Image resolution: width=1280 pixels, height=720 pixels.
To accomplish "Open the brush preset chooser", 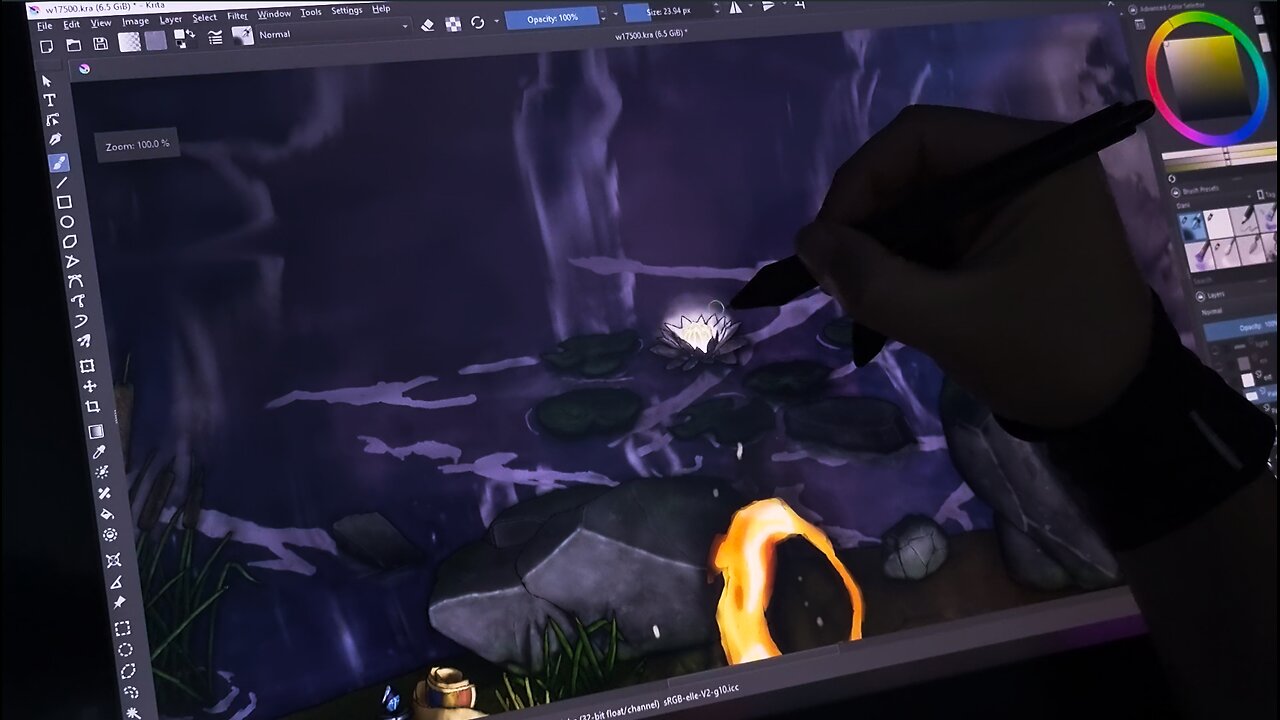I will pos(243,36).
